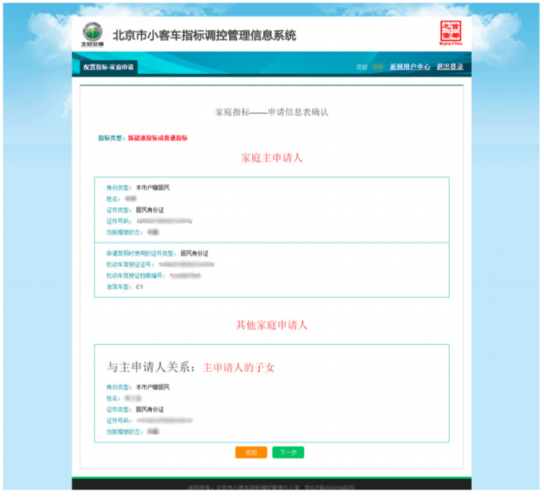The image size is (544, 500).
Task: Proceed with the green 下一步 button
Action: click(288, 452)
